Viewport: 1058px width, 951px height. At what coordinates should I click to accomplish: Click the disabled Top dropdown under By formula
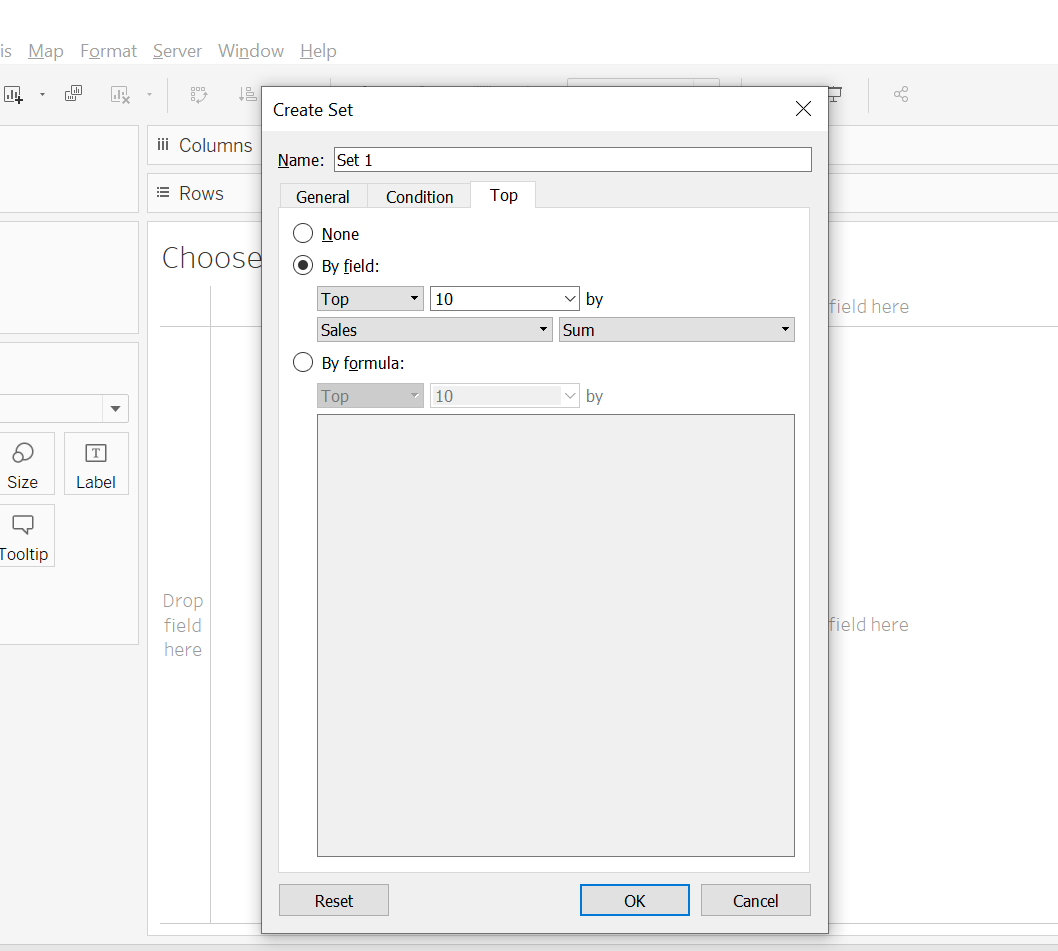coord(370,396)
